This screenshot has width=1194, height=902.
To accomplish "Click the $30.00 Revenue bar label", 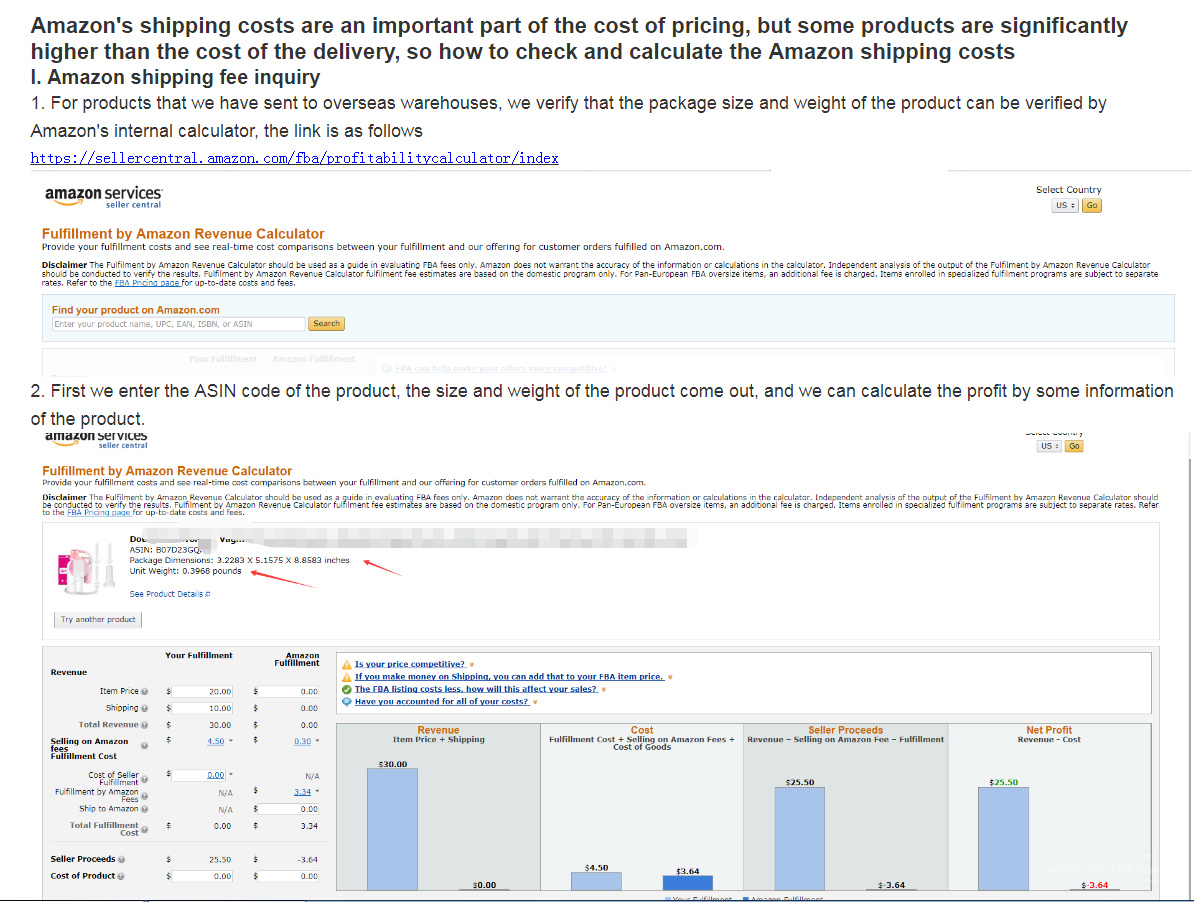I will click(393, 764).
